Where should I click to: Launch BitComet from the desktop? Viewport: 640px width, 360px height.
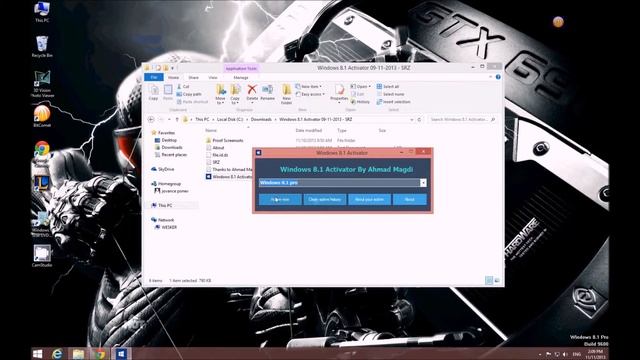42,116
